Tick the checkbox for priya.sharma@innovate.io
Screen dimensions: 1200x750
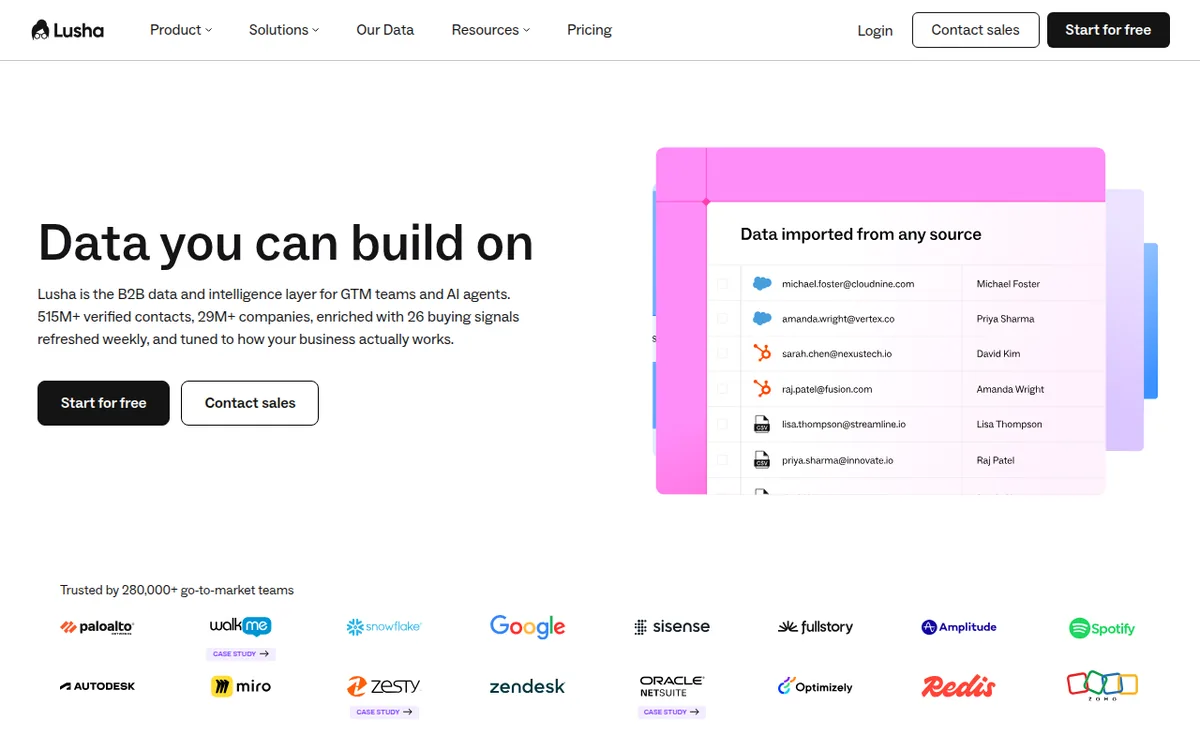point(722,460)
